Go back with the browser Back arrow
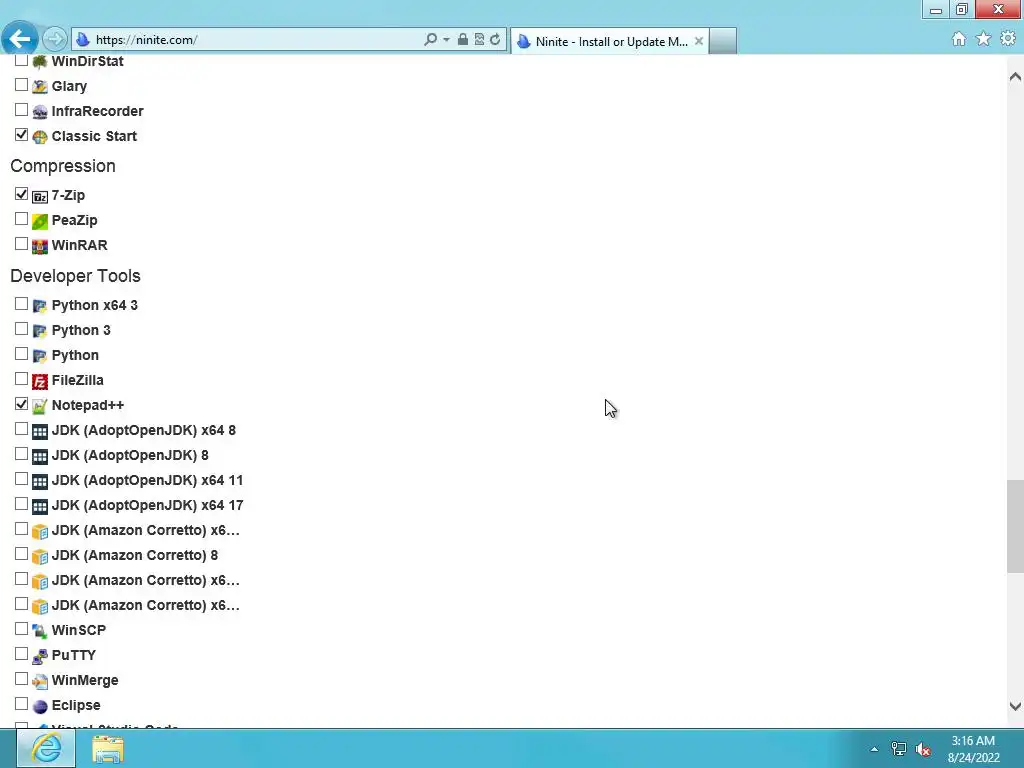Image resolution: width=1024 pixels, height=768 pixels. point(20,39)
